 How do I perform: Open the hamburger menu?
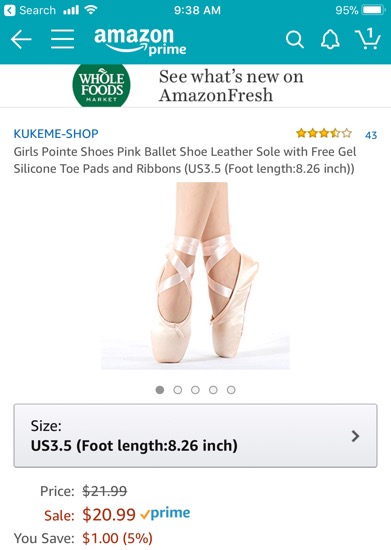[x=62, y=39]
